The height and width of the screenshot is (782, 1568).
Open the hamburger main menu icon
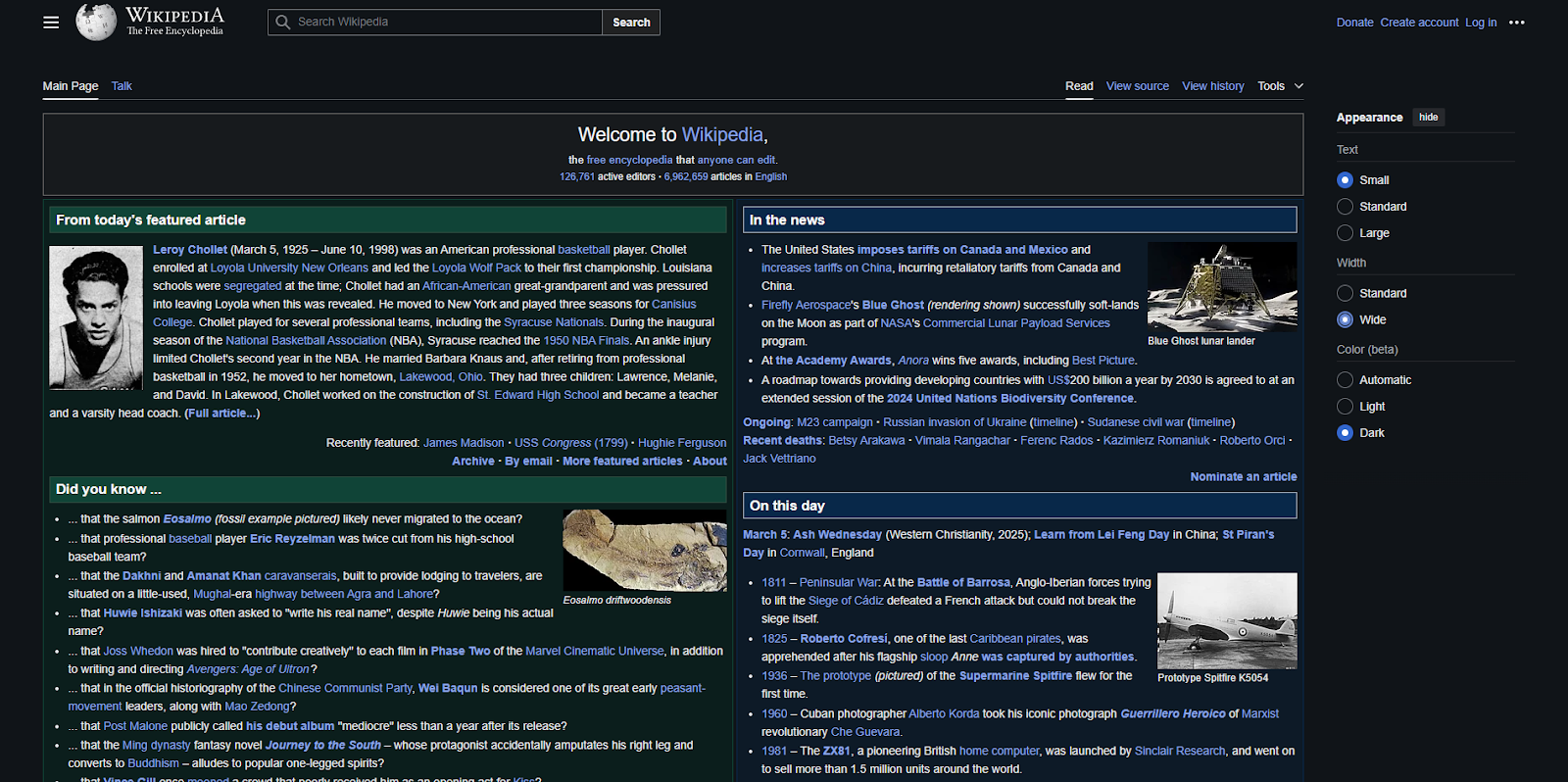[x=51, y=23]
